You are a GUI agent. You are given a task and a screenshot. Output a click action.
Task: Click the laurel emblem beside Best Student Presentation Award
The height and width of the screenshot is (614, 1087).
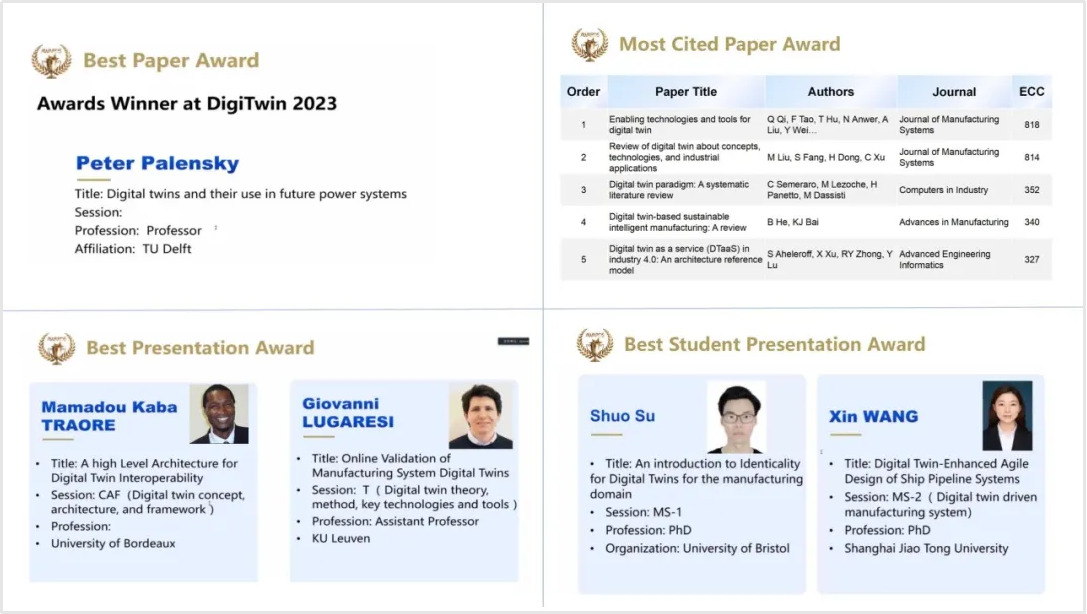[x=594, y=344]
